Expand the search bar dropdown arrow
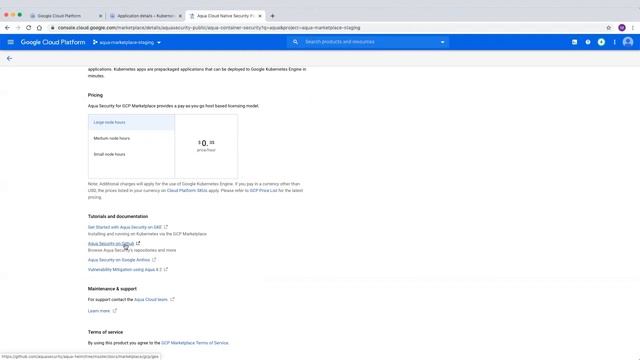 click(442, 42)
